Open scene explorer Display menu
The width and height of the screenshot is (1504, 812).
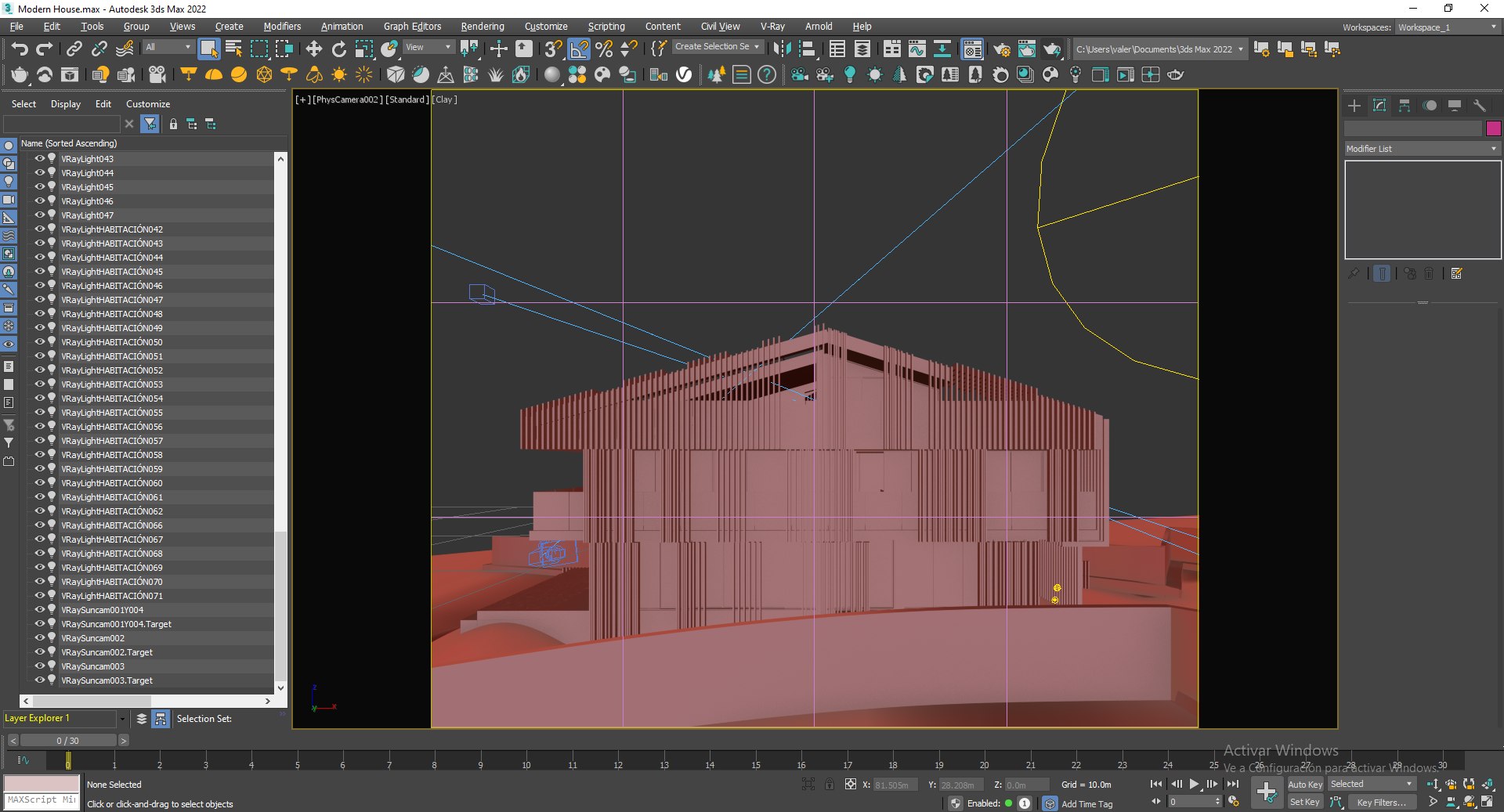tap(66, 104)
